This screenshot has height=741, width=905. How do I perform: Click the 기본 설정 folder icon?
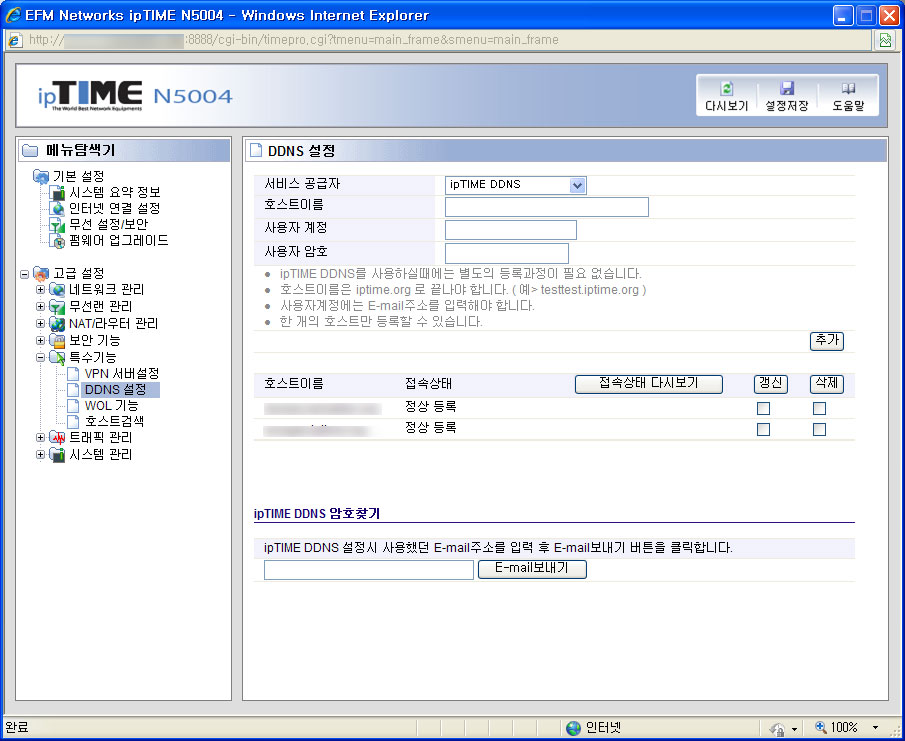click(41, 175)
